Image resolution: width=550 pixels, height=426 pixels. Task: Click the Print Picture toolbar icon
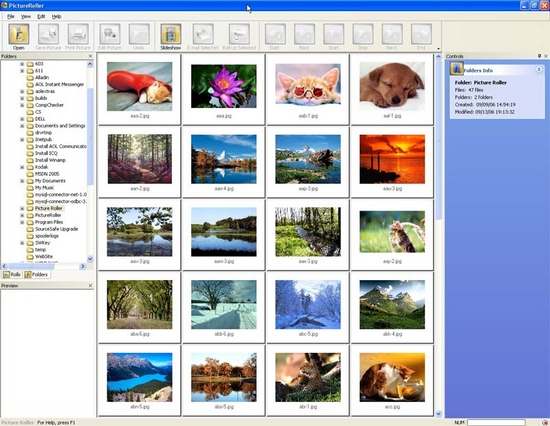point(78,34)
